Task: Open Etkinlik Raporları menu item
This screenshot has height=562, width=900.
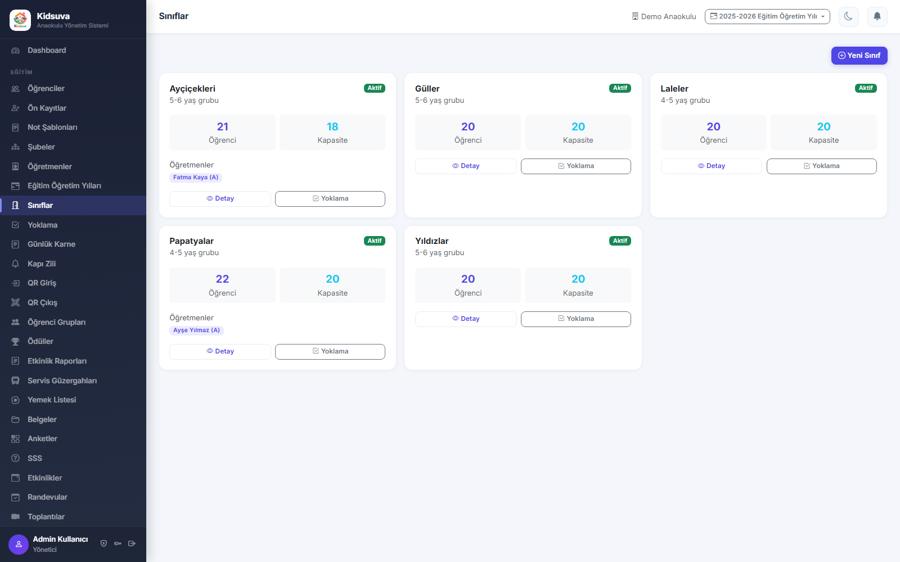Action: click(73, 361)
